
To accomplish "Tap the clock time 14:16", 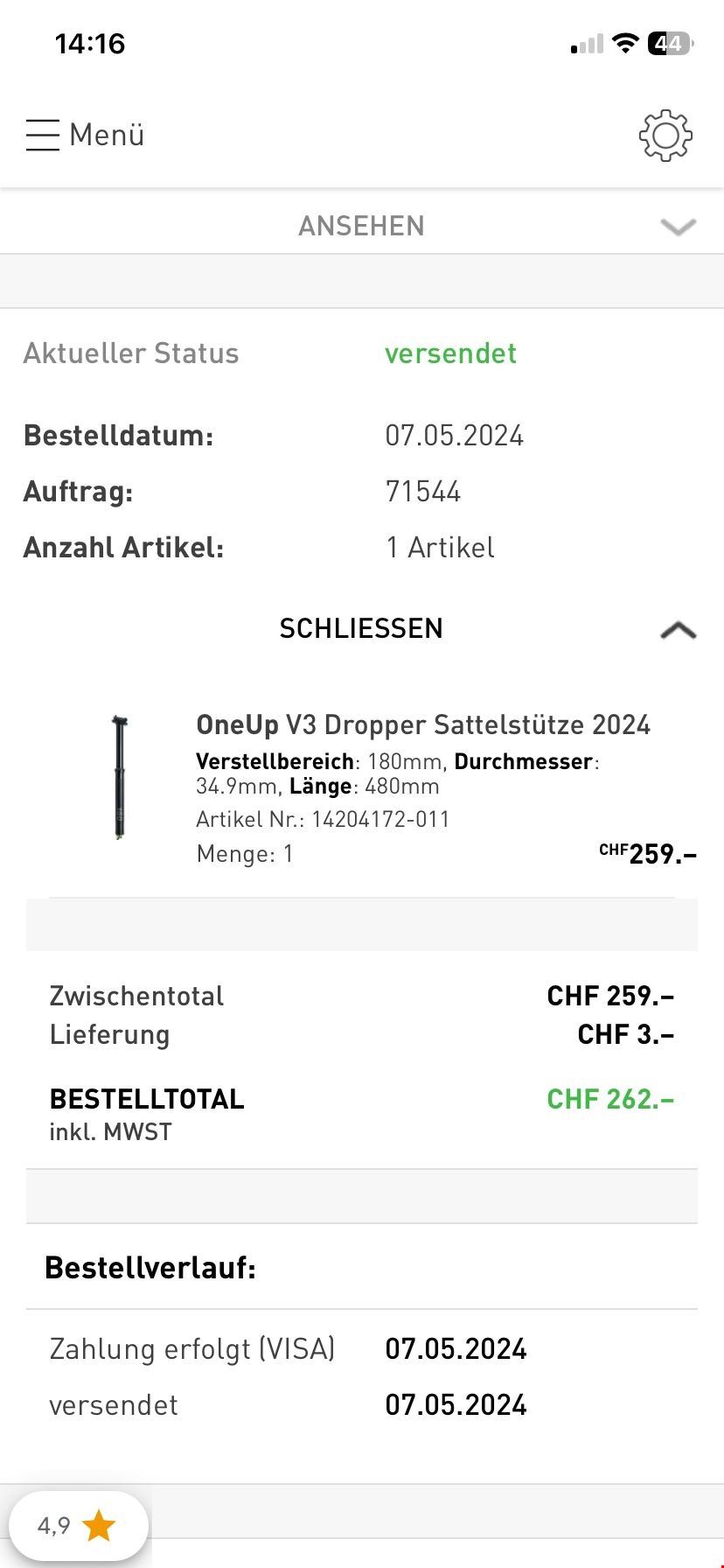I will point(90,44).
